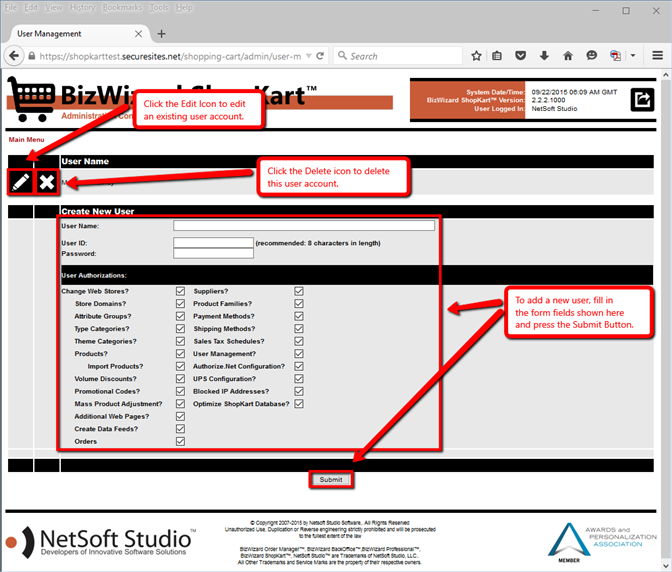Open a new tab with plus icon
The height and width of the screenshot is (572, 672).
tap(162, 34)
